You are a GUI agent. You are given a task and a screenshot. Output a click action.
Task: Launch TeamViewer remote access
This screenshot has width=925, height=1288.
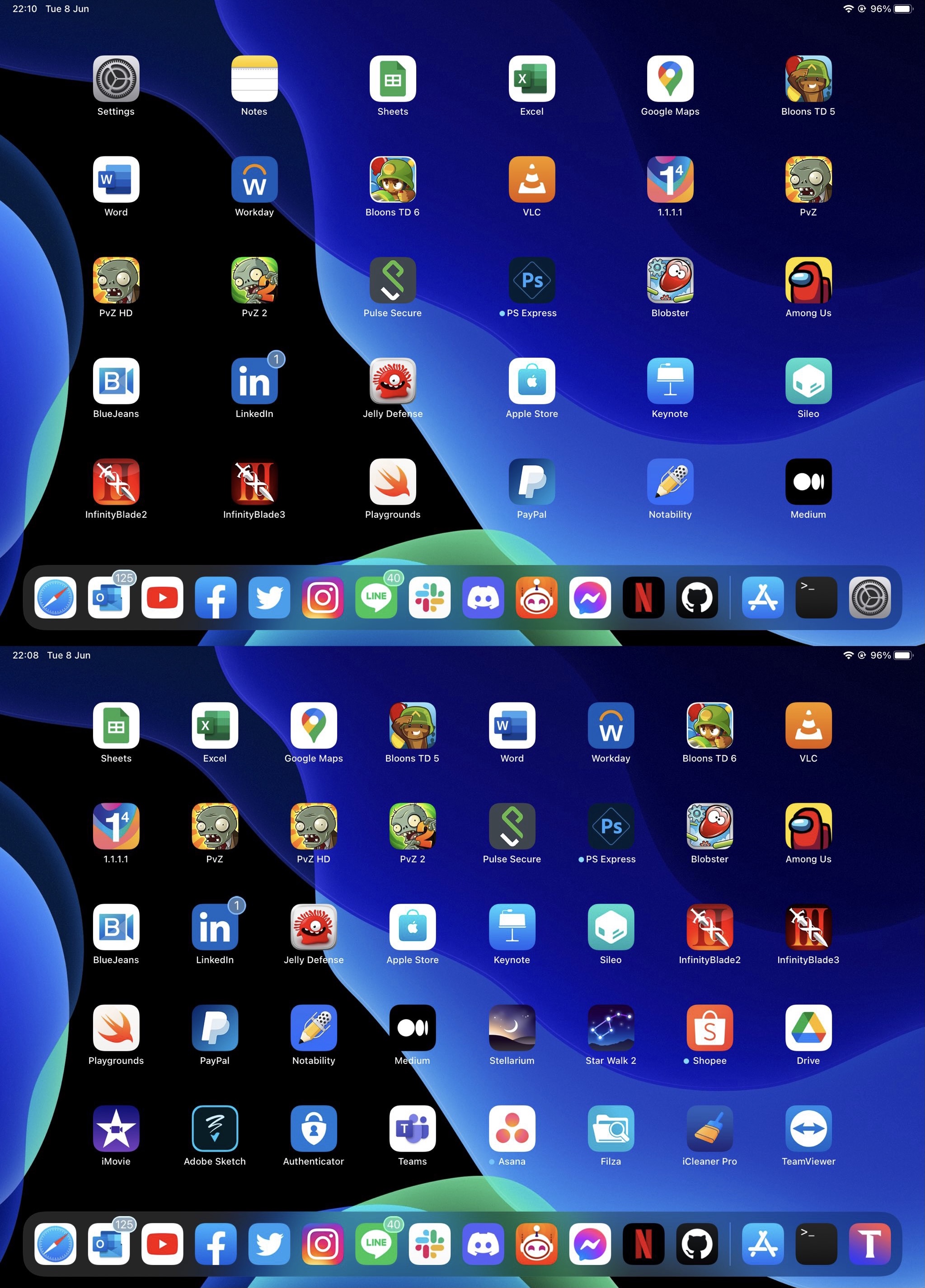808,1129
